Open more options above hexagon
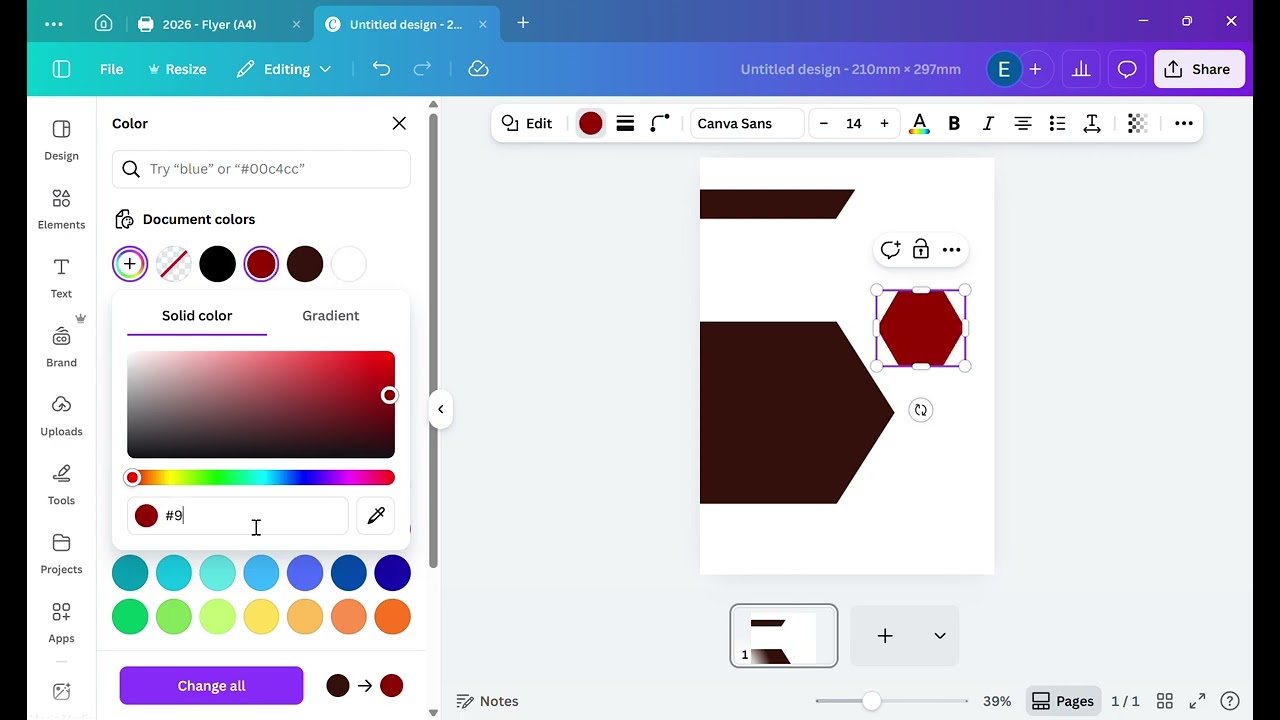Viewport: 1280px width, 720px height. pos(952,250)
